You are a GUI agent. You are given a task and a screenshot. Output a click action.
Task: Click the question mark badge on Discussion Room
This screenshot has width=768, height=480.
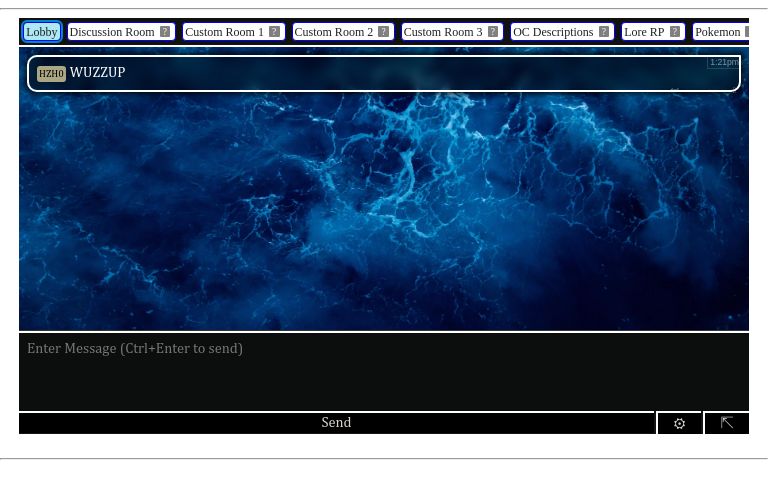tap(165, 32)
